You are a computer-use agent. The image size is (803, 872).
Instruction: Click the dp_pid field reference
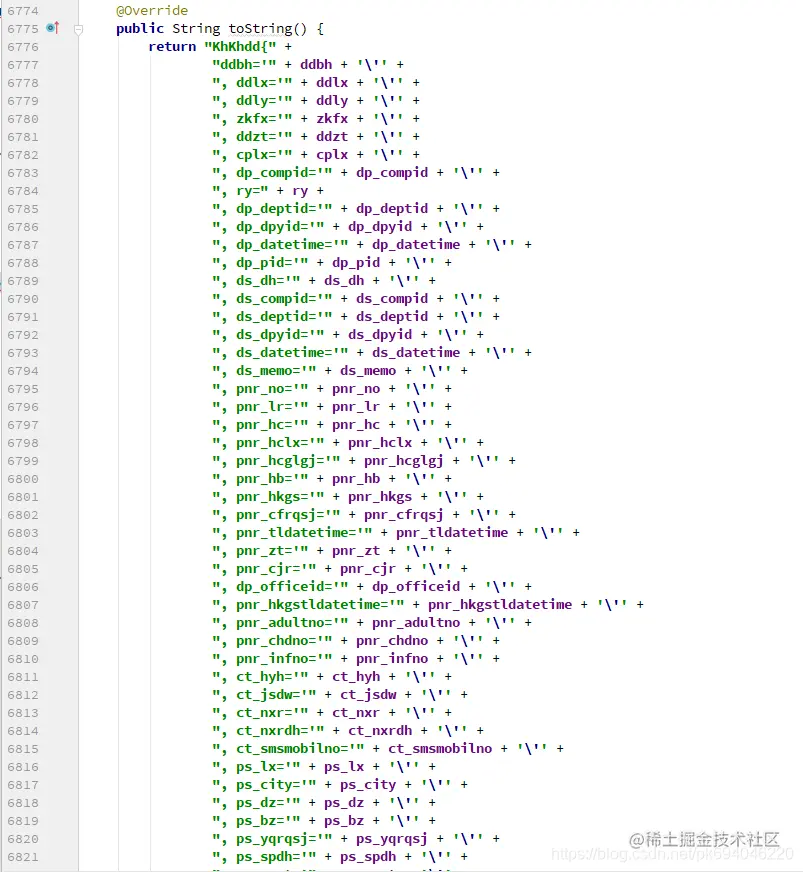pos(356,262)
